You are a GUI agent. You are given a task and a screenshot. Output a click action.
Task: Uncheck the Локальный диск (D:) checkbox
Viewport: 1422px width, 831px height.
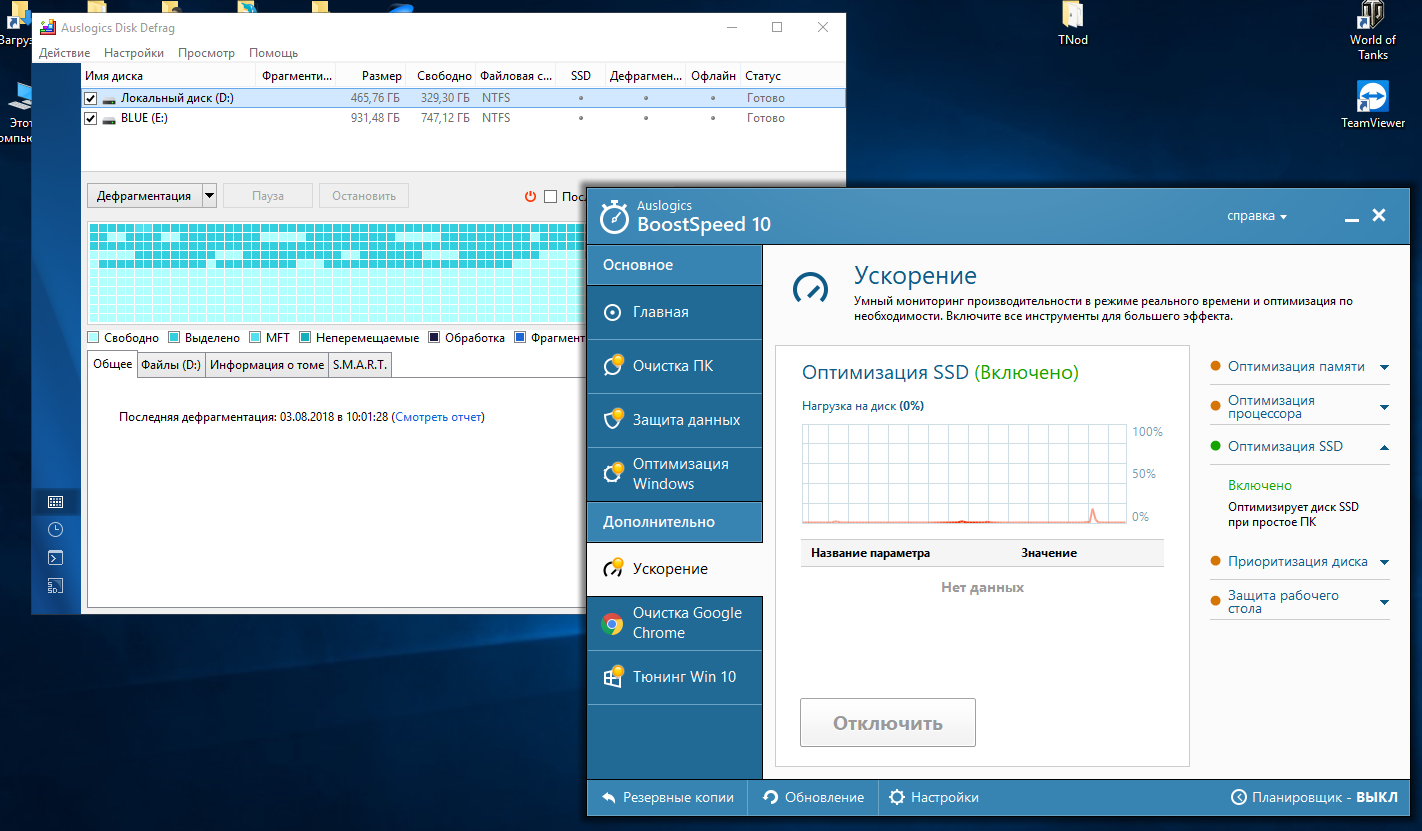[x=91, y=98]
